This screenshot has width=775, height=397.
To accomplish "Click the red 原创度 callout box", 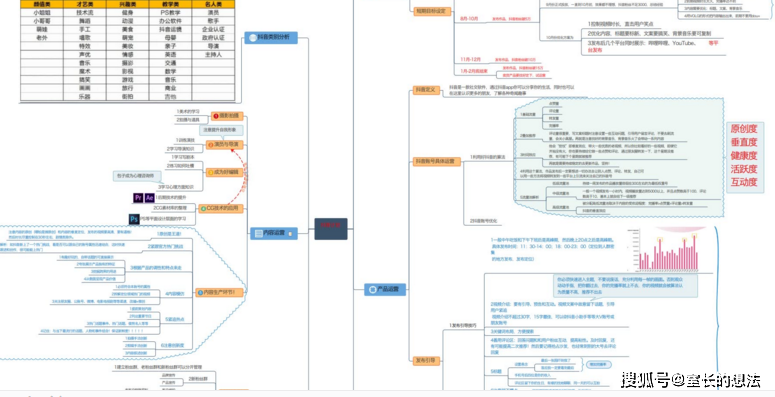I will [x=744, y=156].
